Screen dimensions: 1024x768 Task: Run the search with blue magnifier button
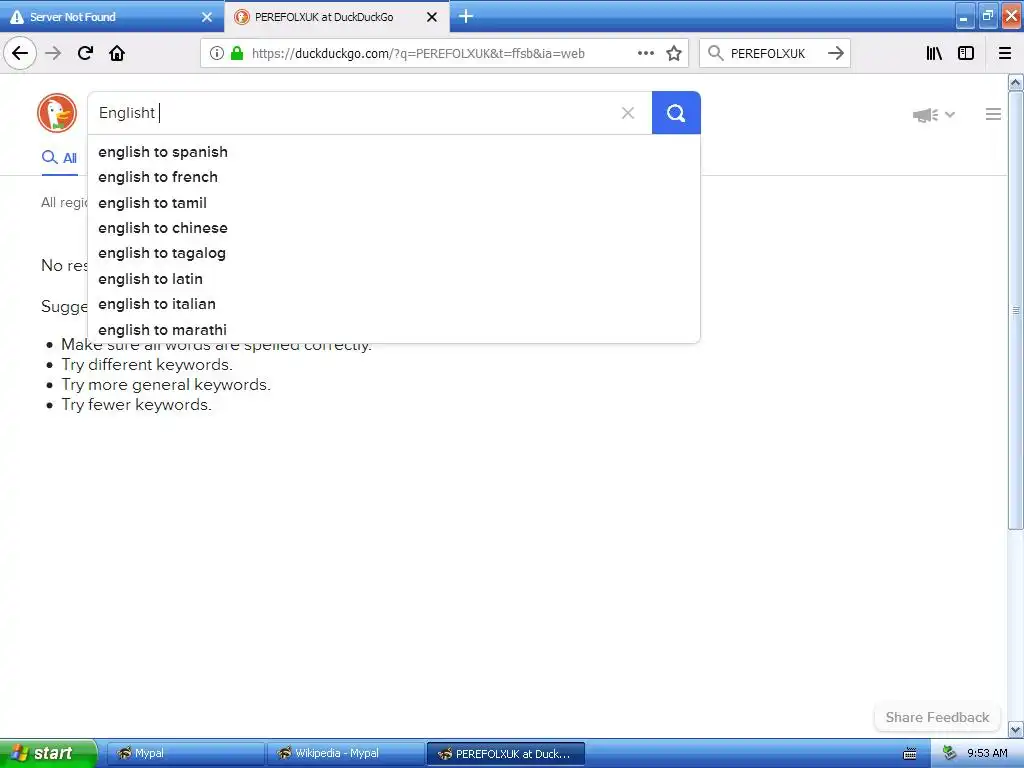pyautogui.click(x=676, y=113)
